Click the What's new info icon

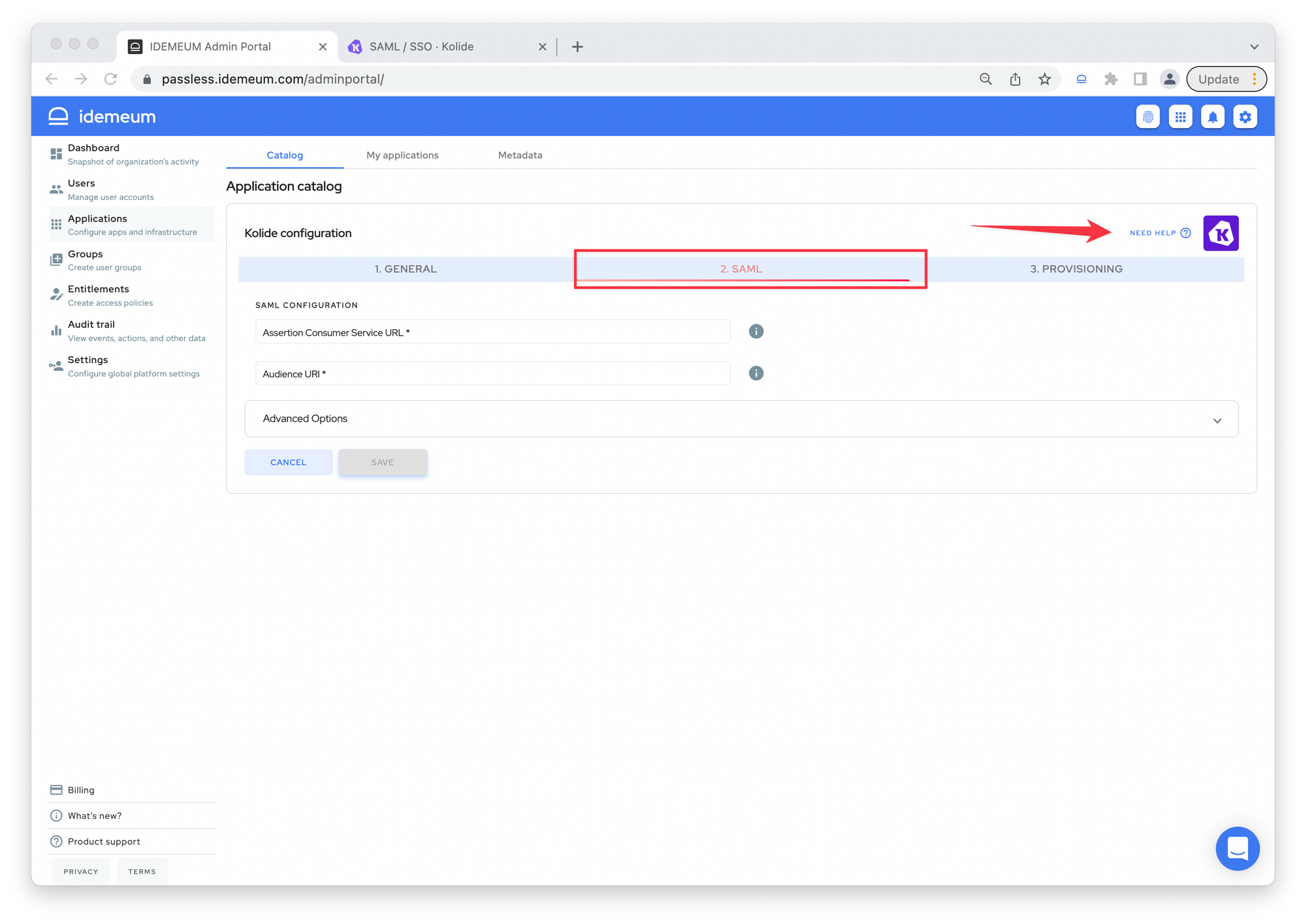pos(56,816)
